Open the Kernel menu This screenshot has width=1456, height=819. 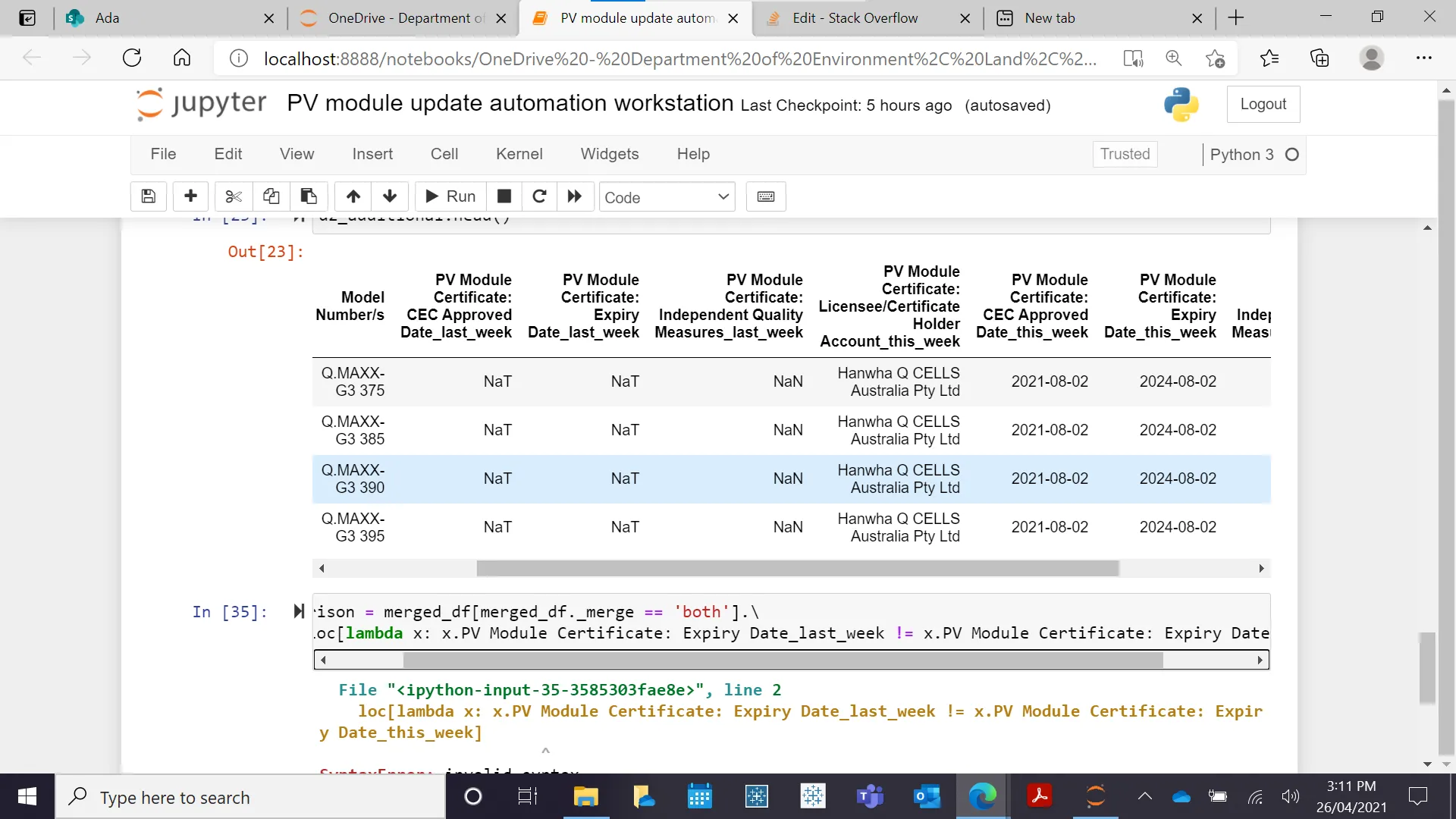coord(519,154)
